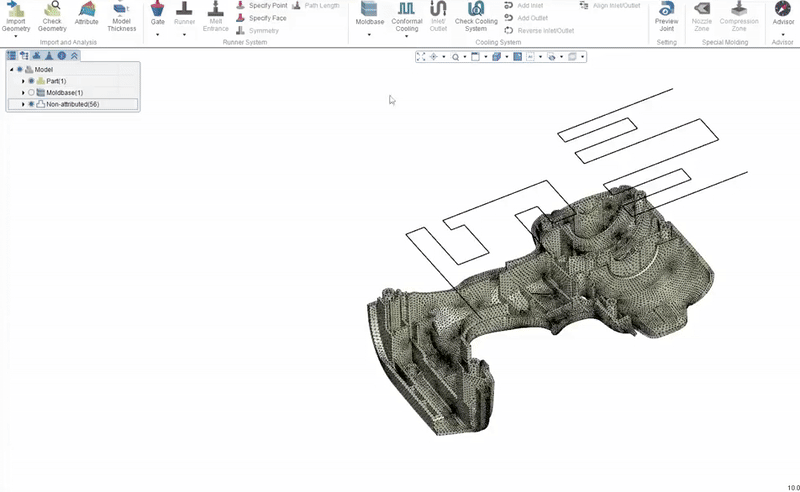Click the Specify Point button
This screenshot has height=492, width=800.
(x=262, y=6)
